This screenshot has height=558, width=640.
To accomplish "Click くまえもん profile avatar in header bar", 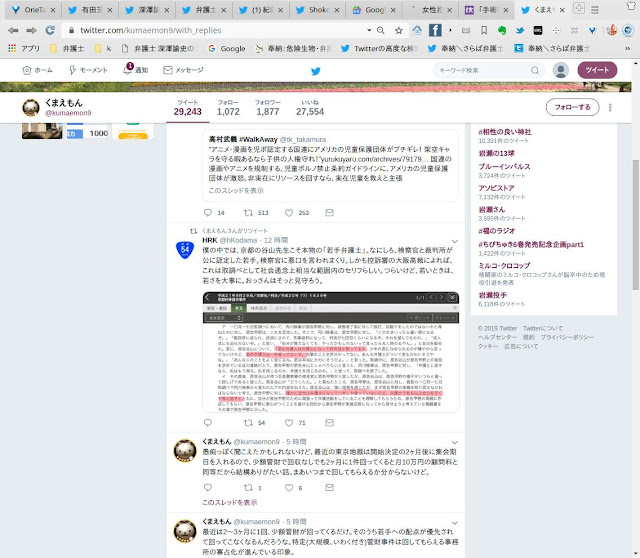I will pos(31,108).
